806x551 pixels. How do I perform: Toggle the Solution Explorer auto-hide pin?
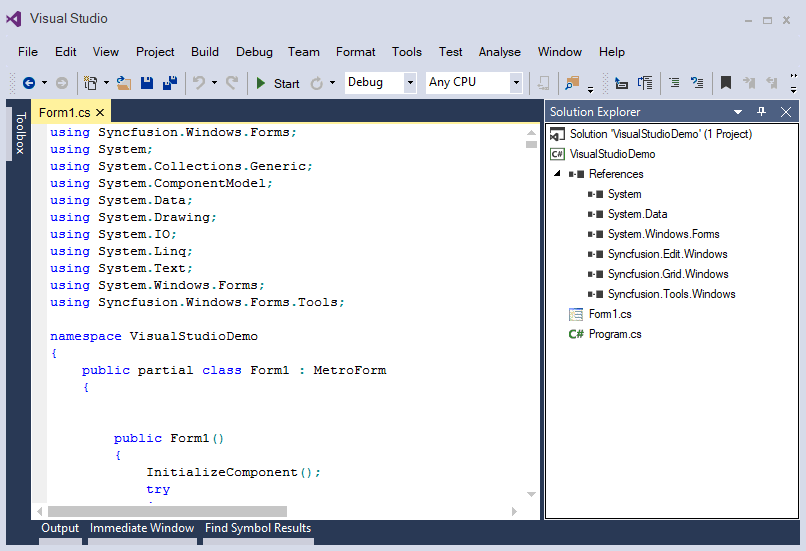tap(762, 112)
